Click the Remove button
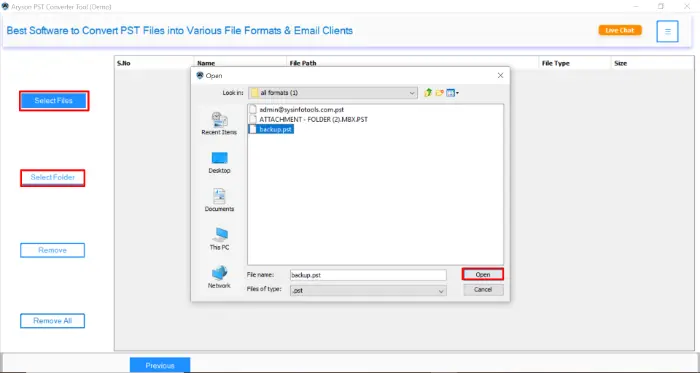 coord(52,250)
